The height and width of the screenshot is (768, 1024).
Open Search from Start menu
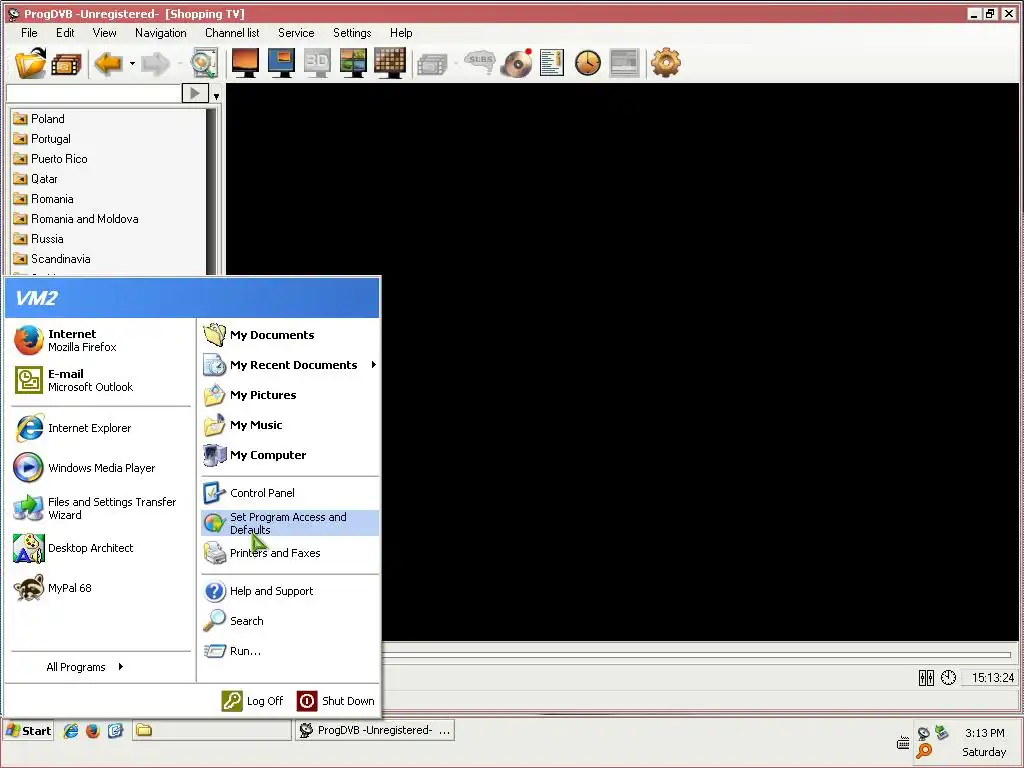(x=290, y=621)
